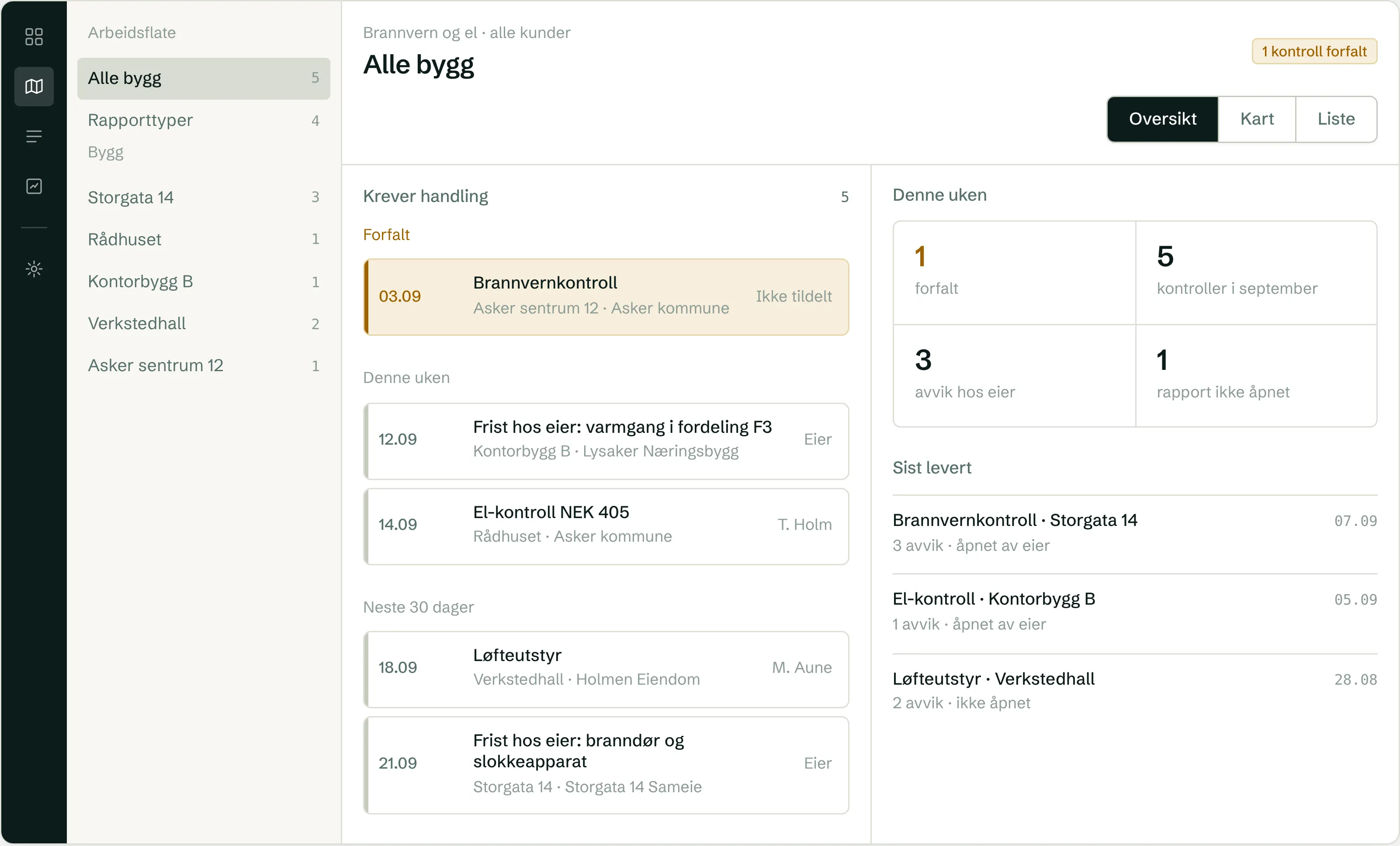Select building Rådhuset in the panel
This screenshot has height=846, width=1400.
pyautogui.click(x=204, y=239)
